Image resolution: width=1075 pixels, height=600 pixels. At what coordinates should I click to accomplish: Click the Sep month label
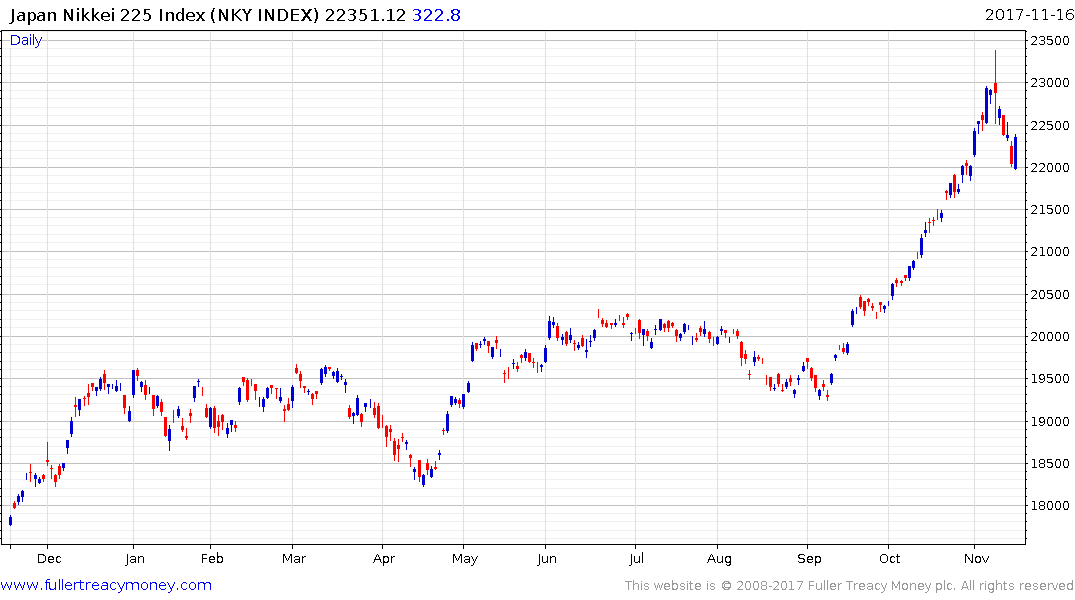click(x=809, y=559)
